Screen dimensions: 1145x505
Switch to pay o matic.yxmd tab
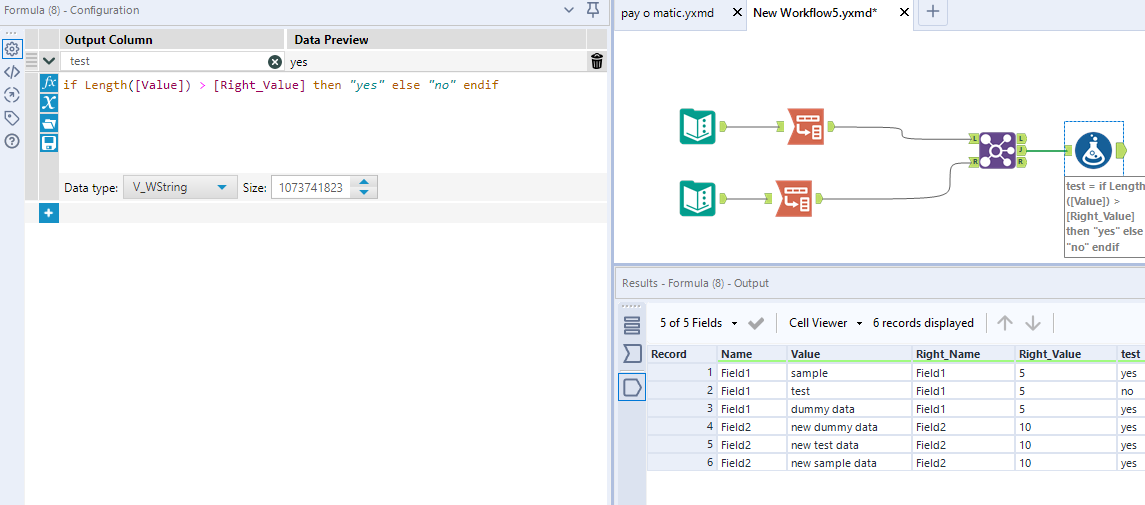667,13
